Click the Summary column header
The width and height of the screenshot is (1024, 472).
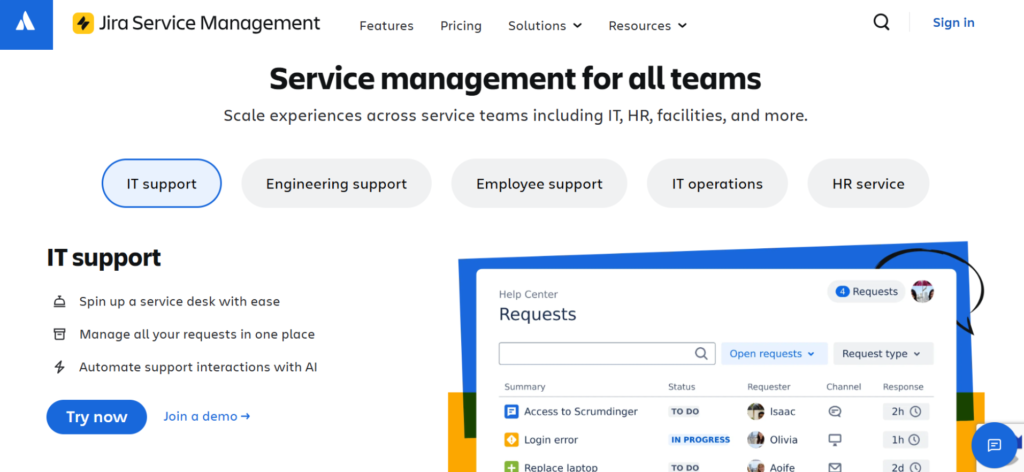[524, 386]
